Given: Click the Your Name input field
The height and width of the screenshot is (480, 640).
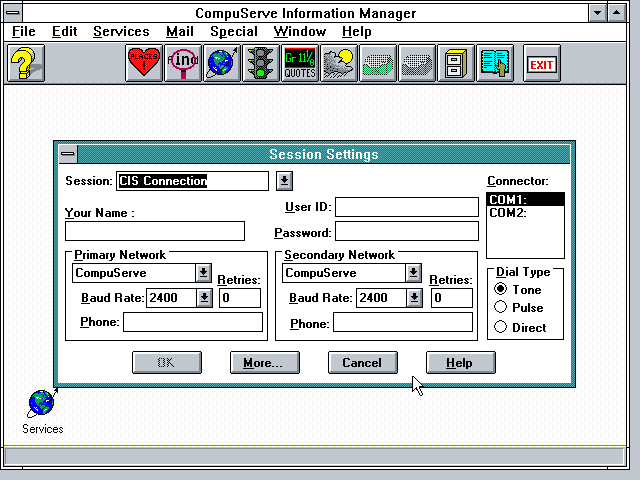Looking at the screenshot, I should tap(155, 231).
